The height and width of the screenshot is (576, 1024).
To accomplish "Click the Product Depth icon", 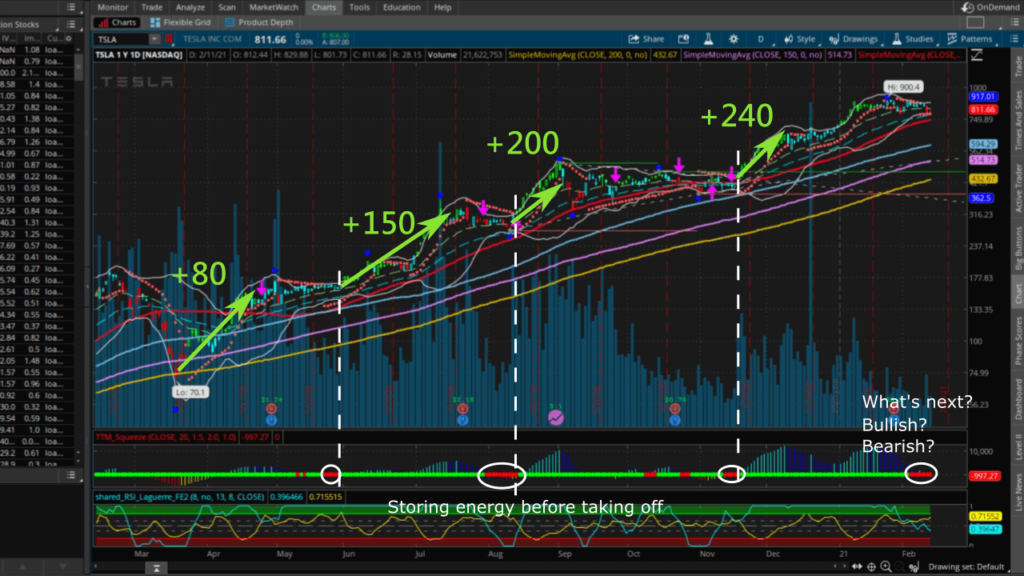I will (x=229, y=22).
